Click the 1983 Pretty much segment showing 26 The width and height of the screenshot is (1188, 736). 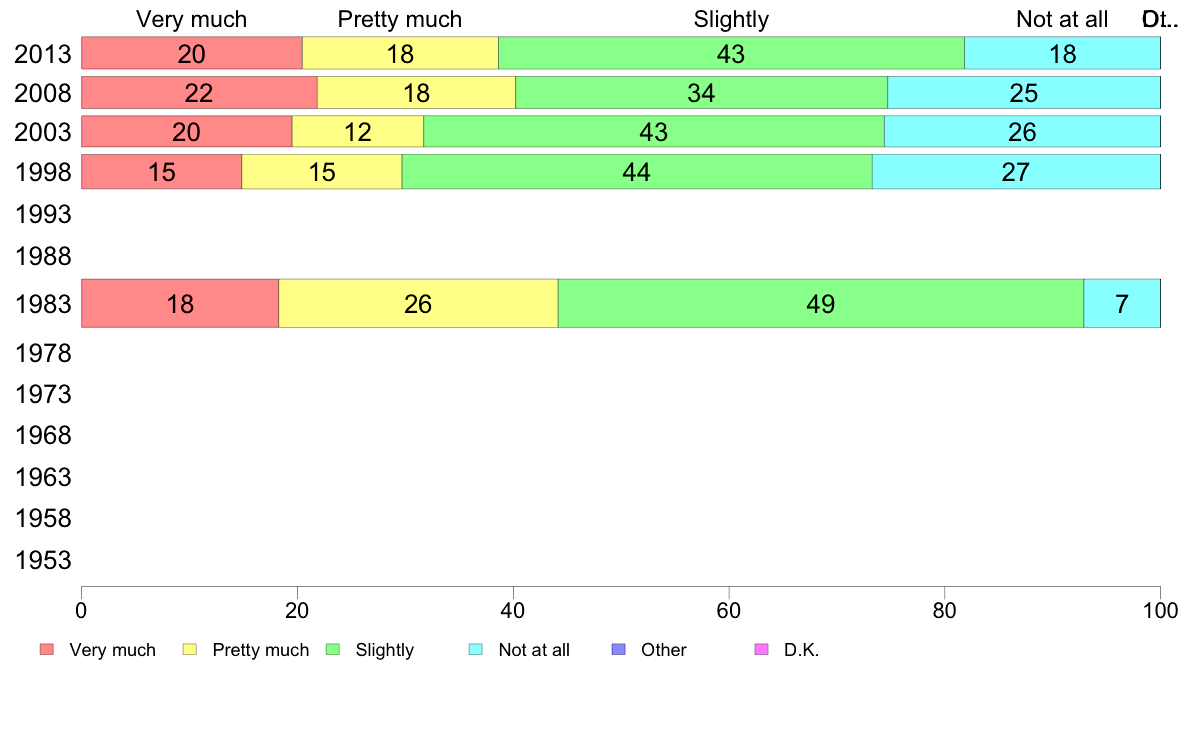[x=418, y=304]
